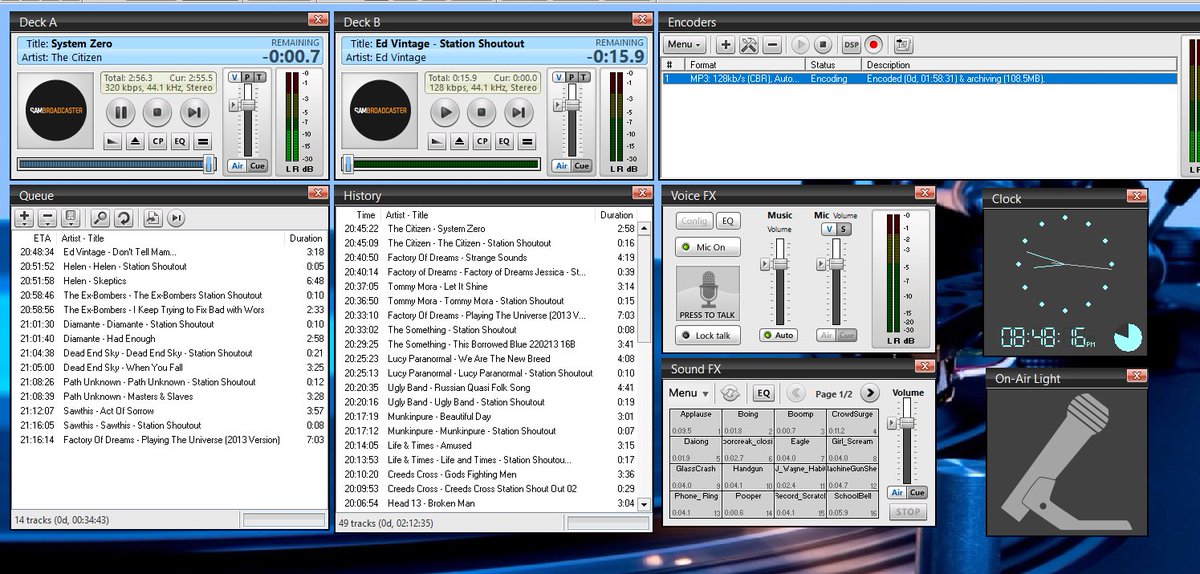Toggle Deck A Air output
The width and height of the screenshot is (1200, 574).
click(237, 166)
